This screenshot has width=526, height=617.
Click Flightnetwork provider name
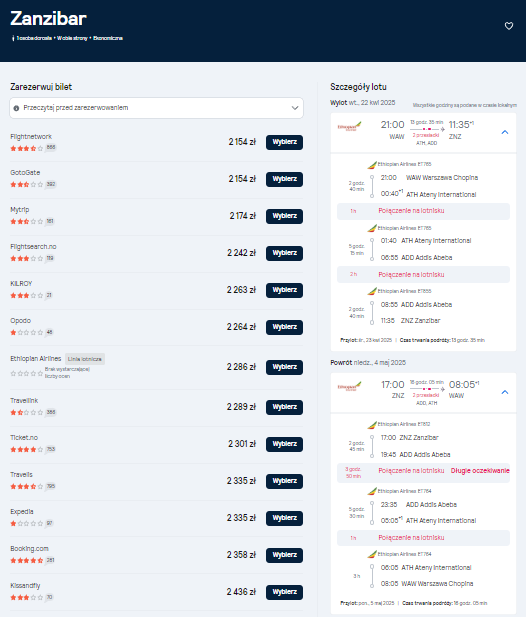[31, 137]
